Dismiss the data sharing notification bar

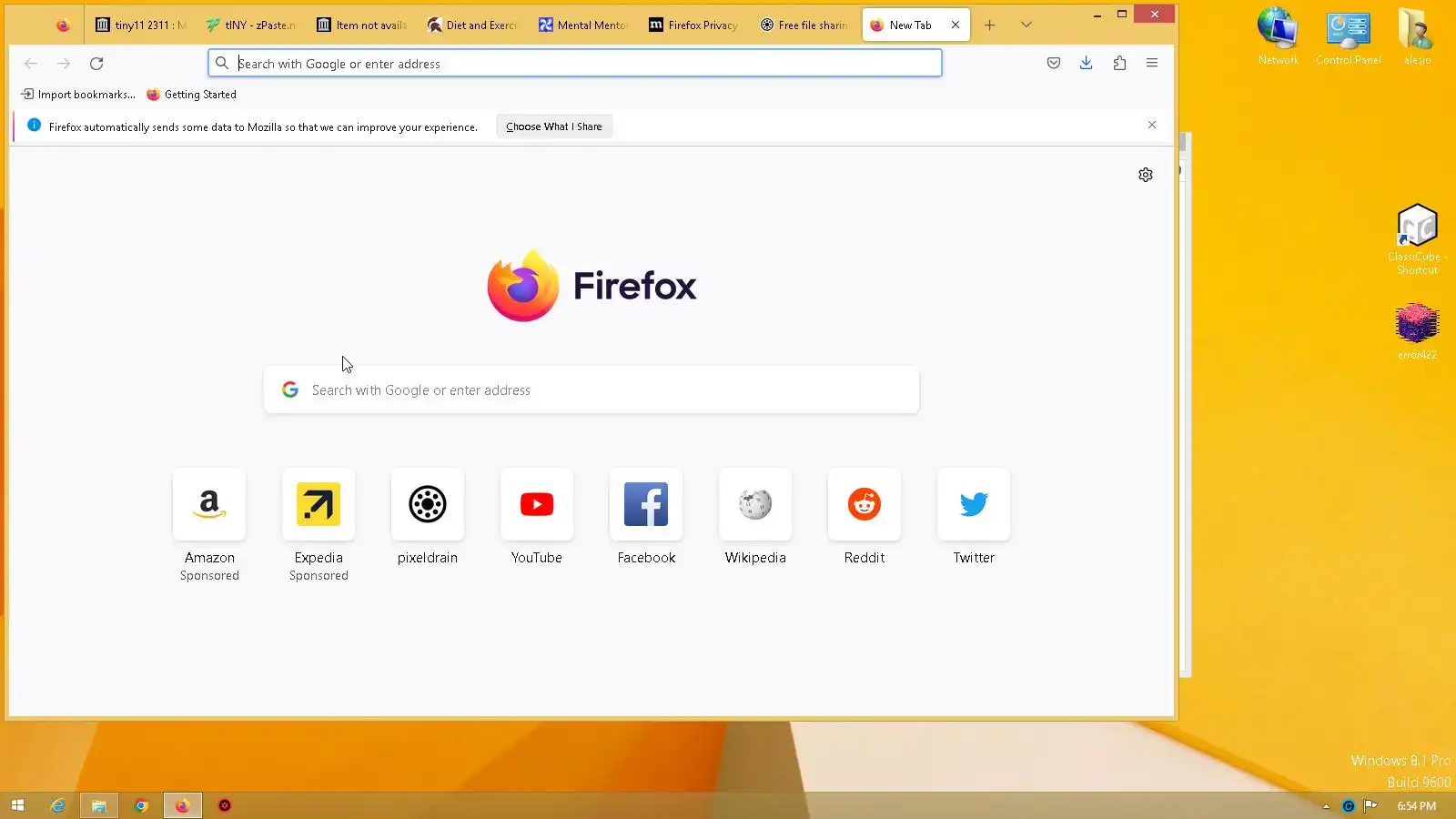click(1152, 126)
